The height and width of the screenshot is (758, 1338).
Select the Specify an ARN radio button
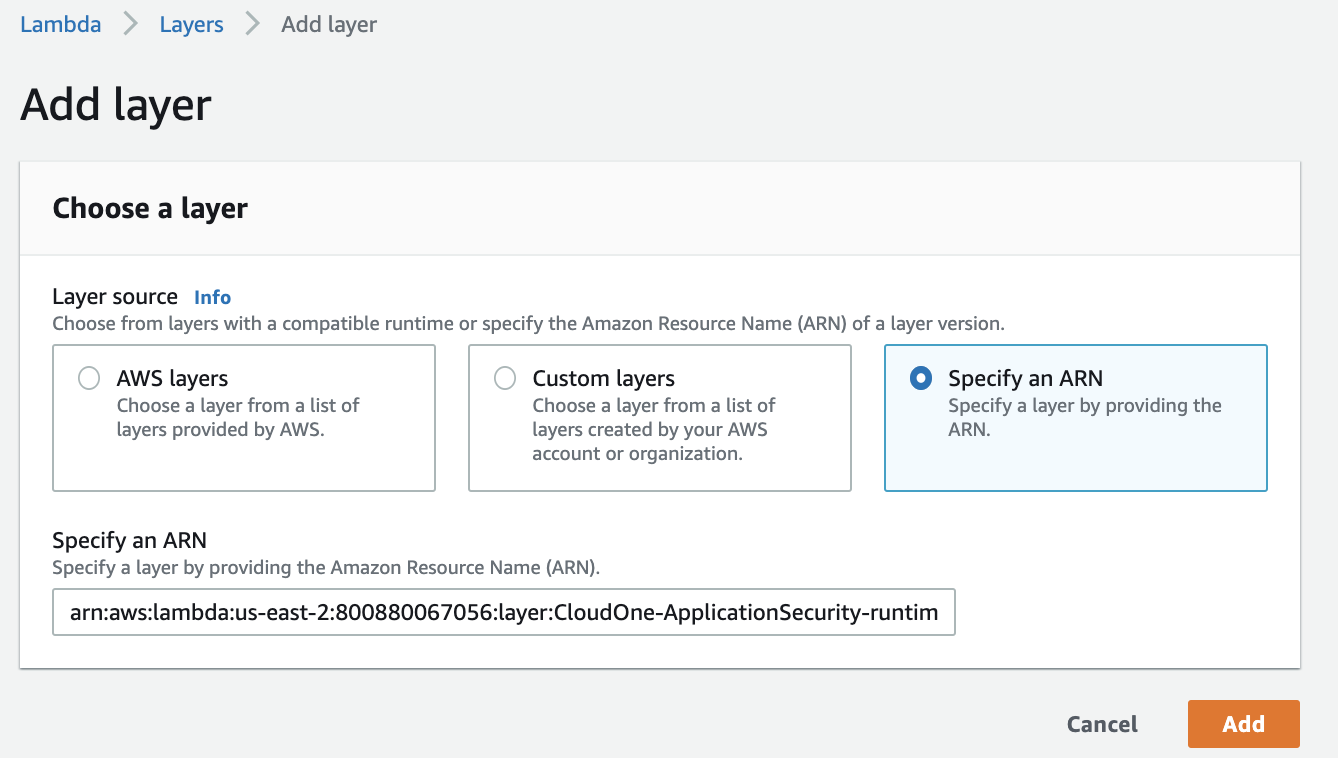tap(921, 378)
